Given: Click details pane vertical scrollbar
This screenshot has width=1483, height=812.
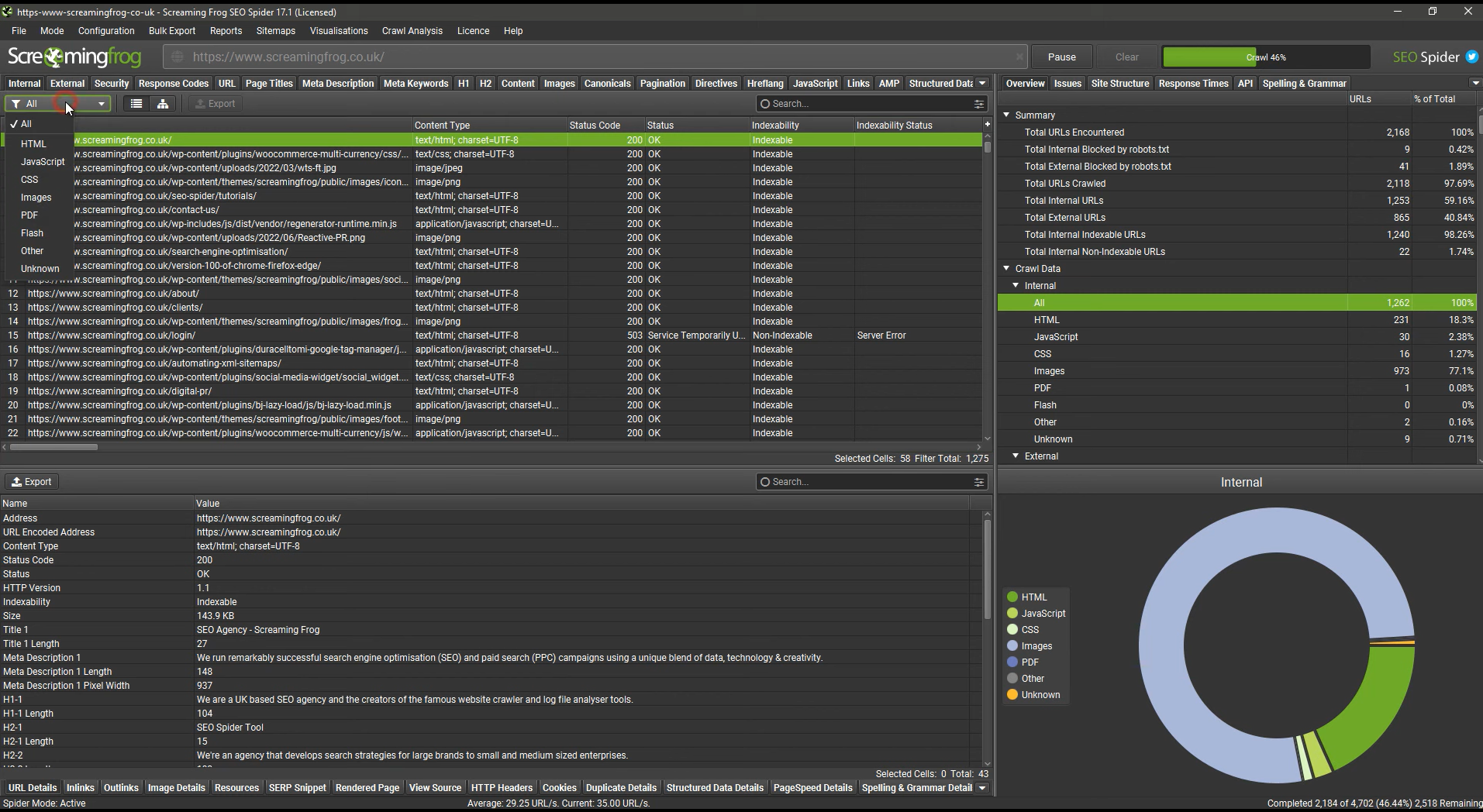Looking at the screenshot, I should pyautogui.click(x=987, y=569).
